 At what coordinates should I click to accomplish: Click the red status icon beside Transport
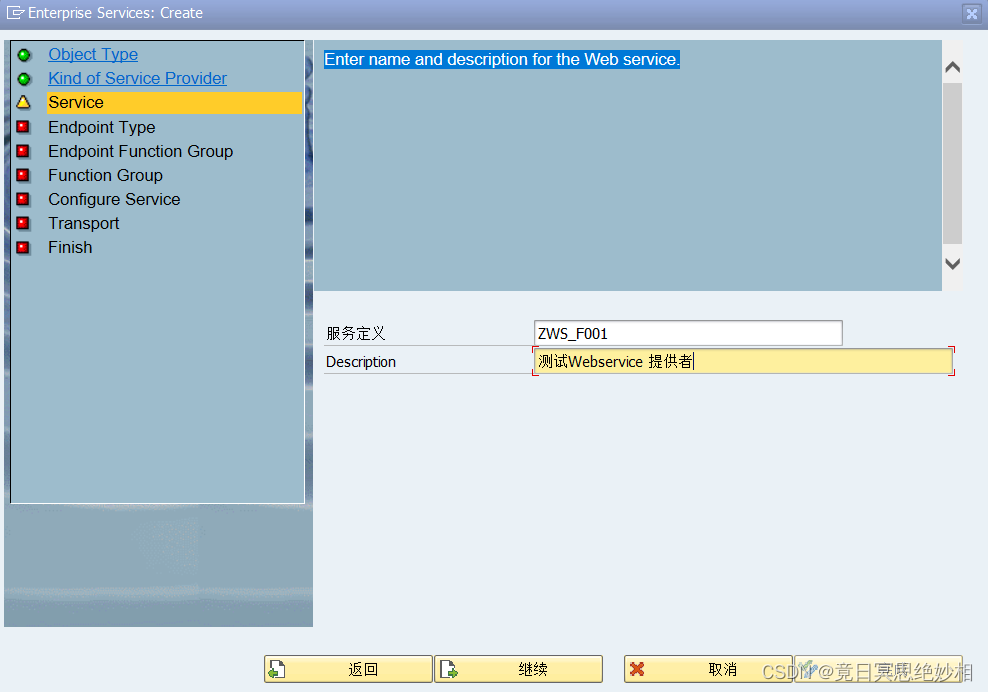pyautogui.click(x=23, y=223)
